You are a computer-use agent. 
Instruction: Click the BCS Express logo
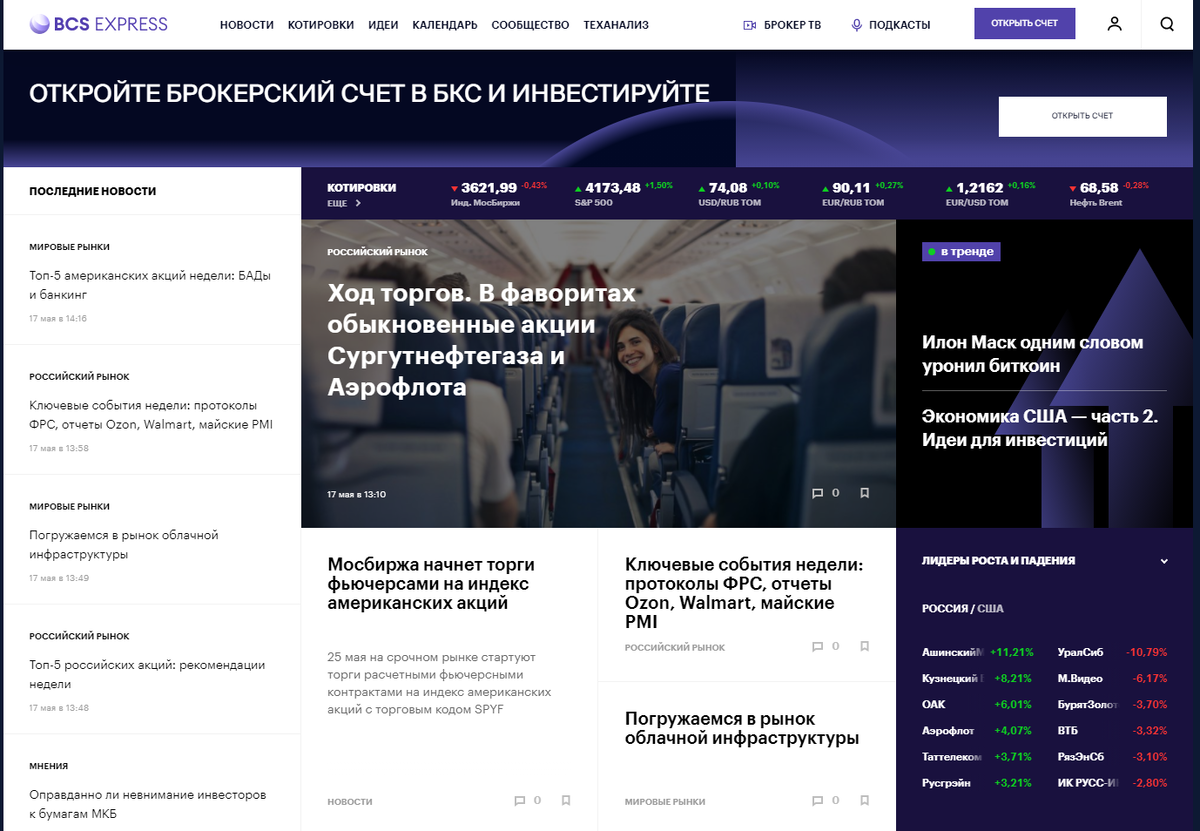[x=98, y=24]
